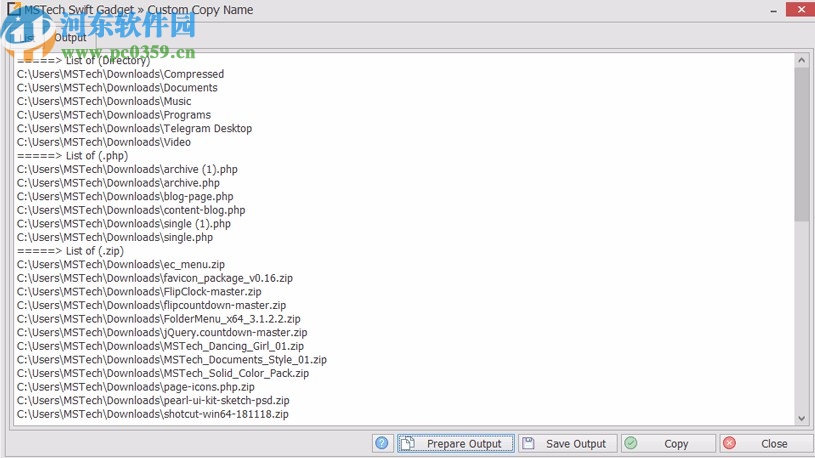Click the scrollbar down arrow
Screen dimensions: 815x458
801,418
